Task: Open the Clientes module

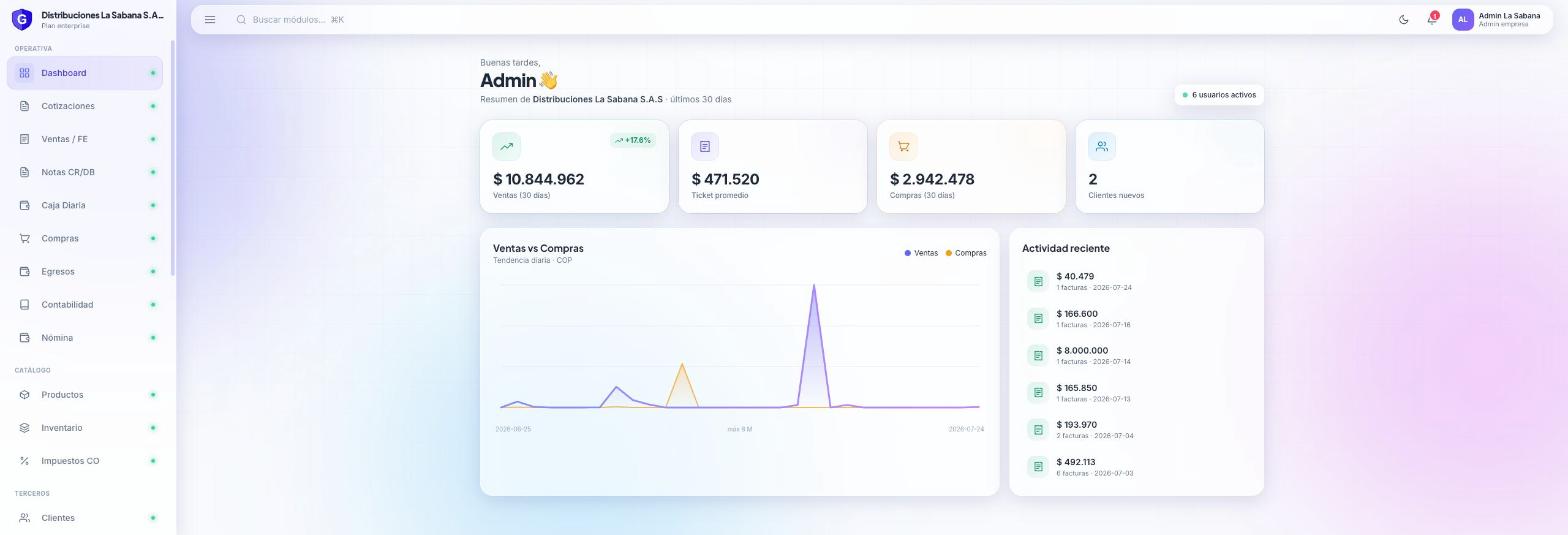Action: [85, 518]
